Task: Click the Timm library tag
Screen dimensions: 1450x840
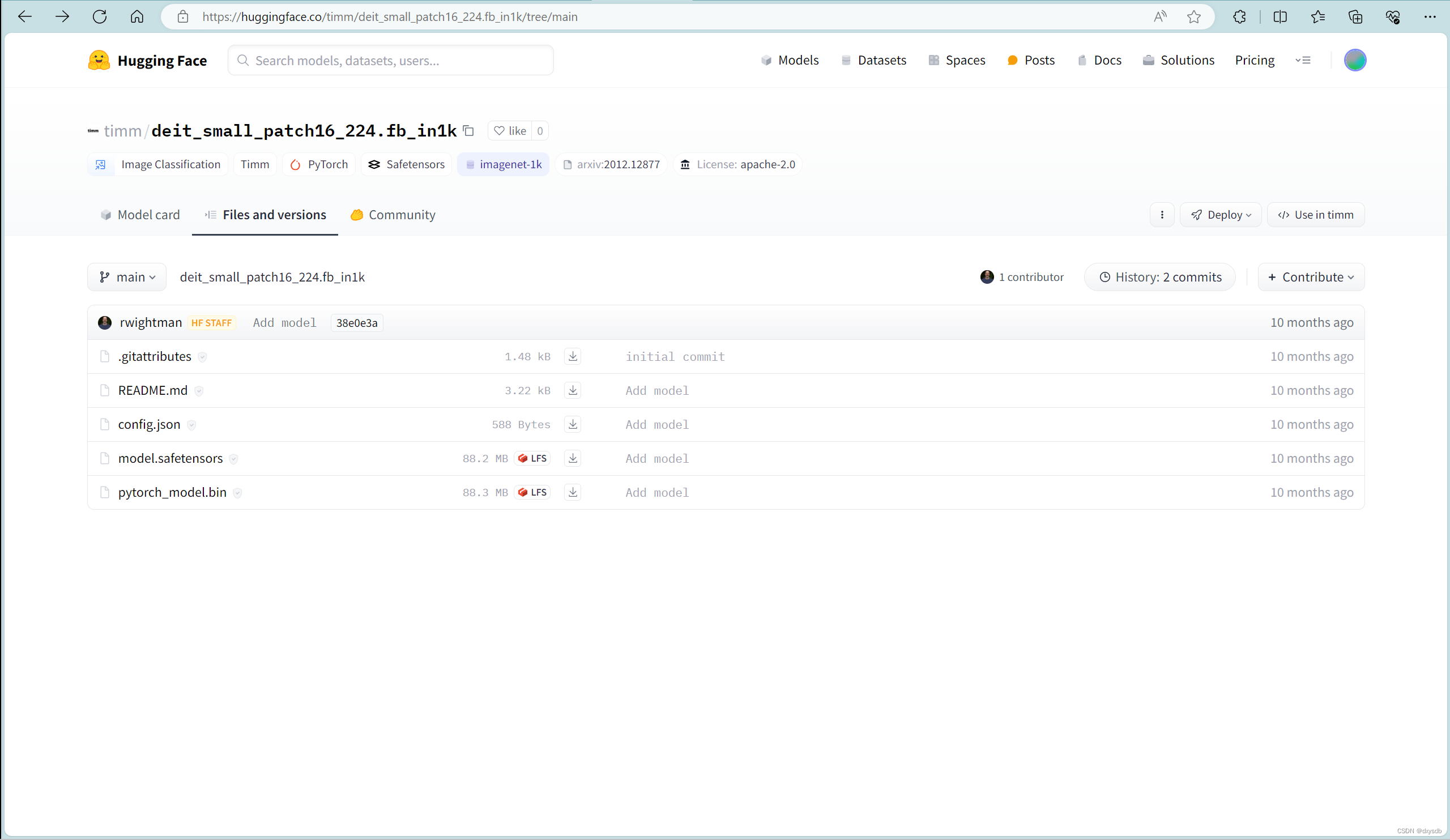Action: point(255,165)
